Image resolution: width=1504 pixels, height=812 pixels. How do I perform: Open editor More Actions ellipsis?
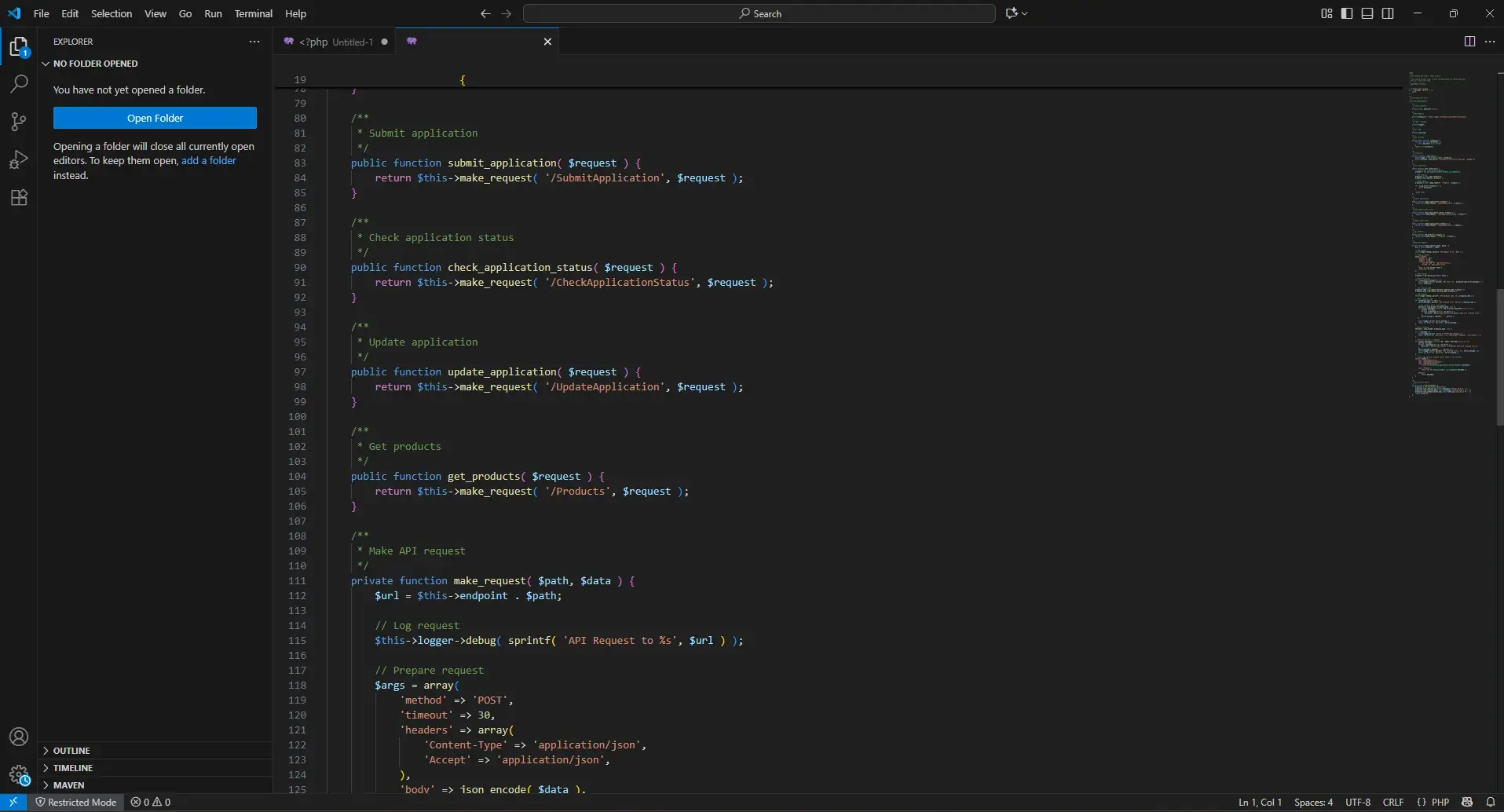[1490, 42]
